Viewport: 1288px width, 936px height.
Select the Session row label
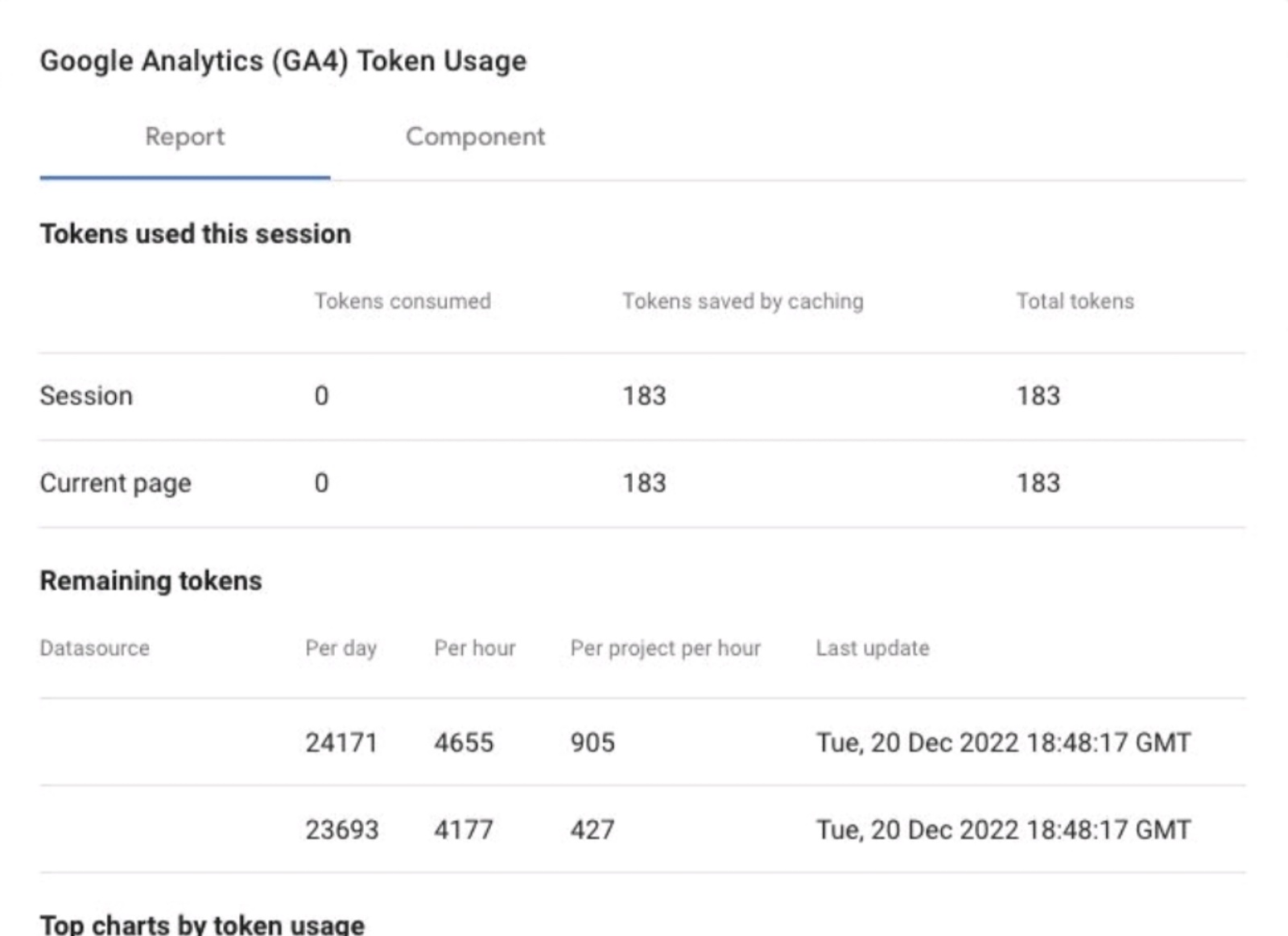tap(86, 396)
